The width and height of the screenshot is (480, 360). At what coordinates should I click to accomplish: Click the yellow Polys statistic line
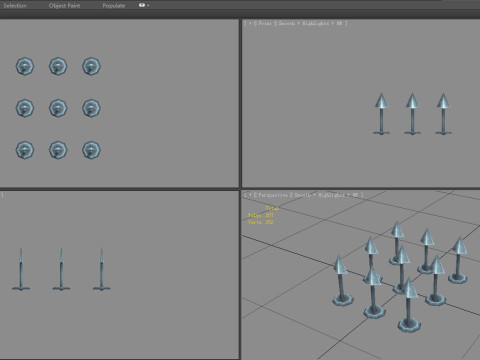[x=261, y=215]
